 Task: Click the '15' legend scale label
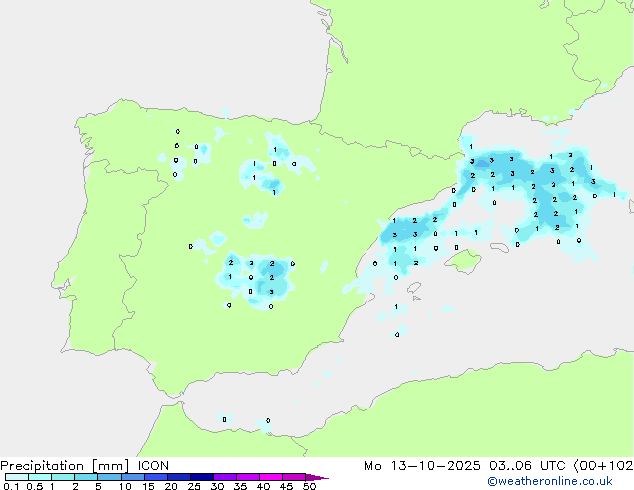pos(148,486)
